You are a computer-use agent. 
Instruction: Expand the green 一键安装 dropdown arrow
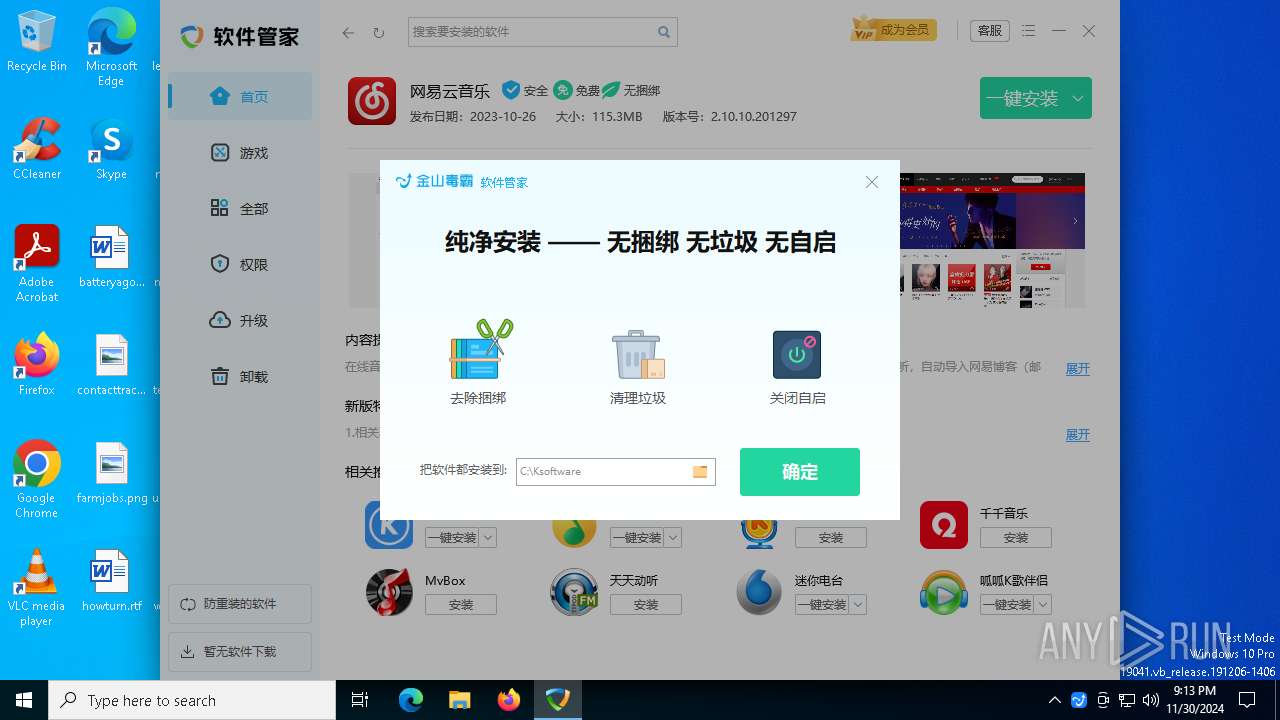(x=1078, y=98)
